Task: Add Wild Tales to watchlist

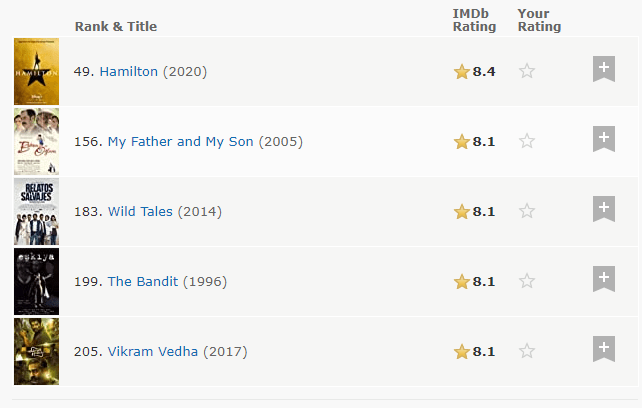Action: coord(603,209)
